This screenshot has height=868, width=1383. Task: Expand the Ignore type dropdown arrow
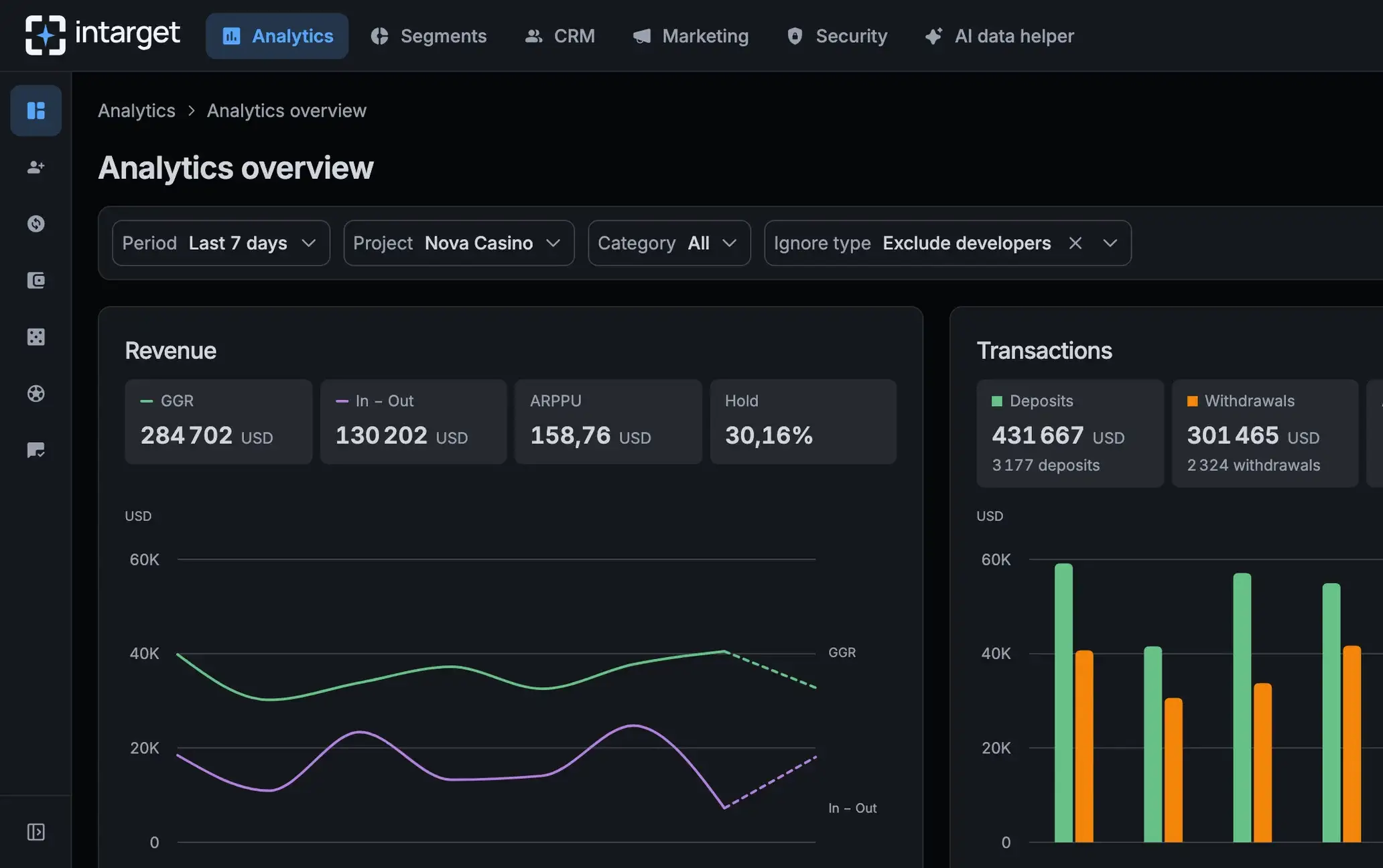[1110, 243]
